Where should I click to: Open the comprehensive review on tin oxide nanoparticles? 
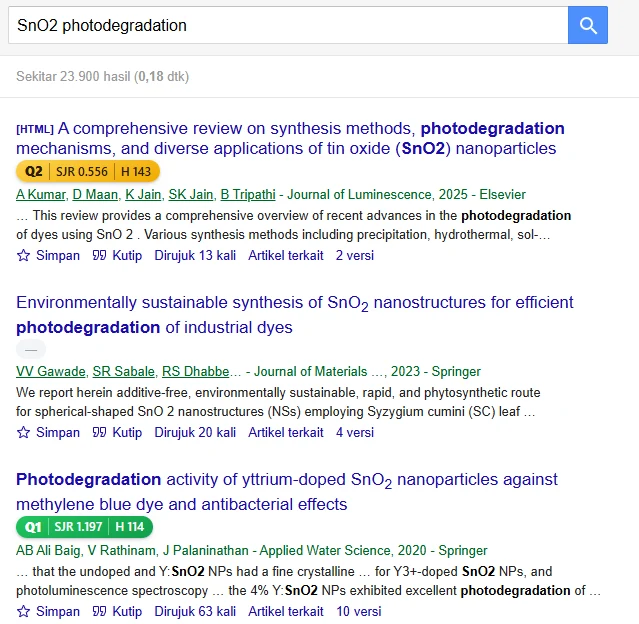tap(290, 138)
